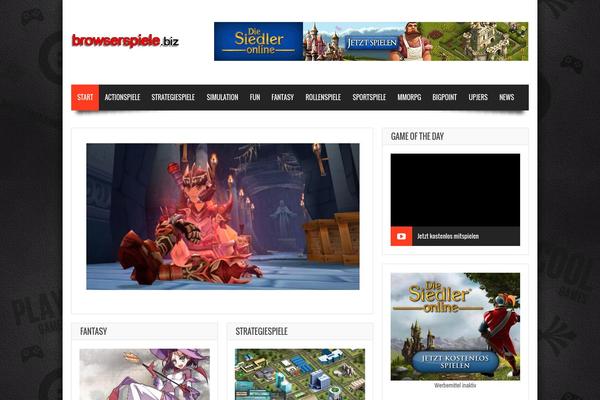600x400 pixels.
Task: Click Jetzt kostenlos mitspielen link
Action: pyautogui.click(x=448, y=236)
